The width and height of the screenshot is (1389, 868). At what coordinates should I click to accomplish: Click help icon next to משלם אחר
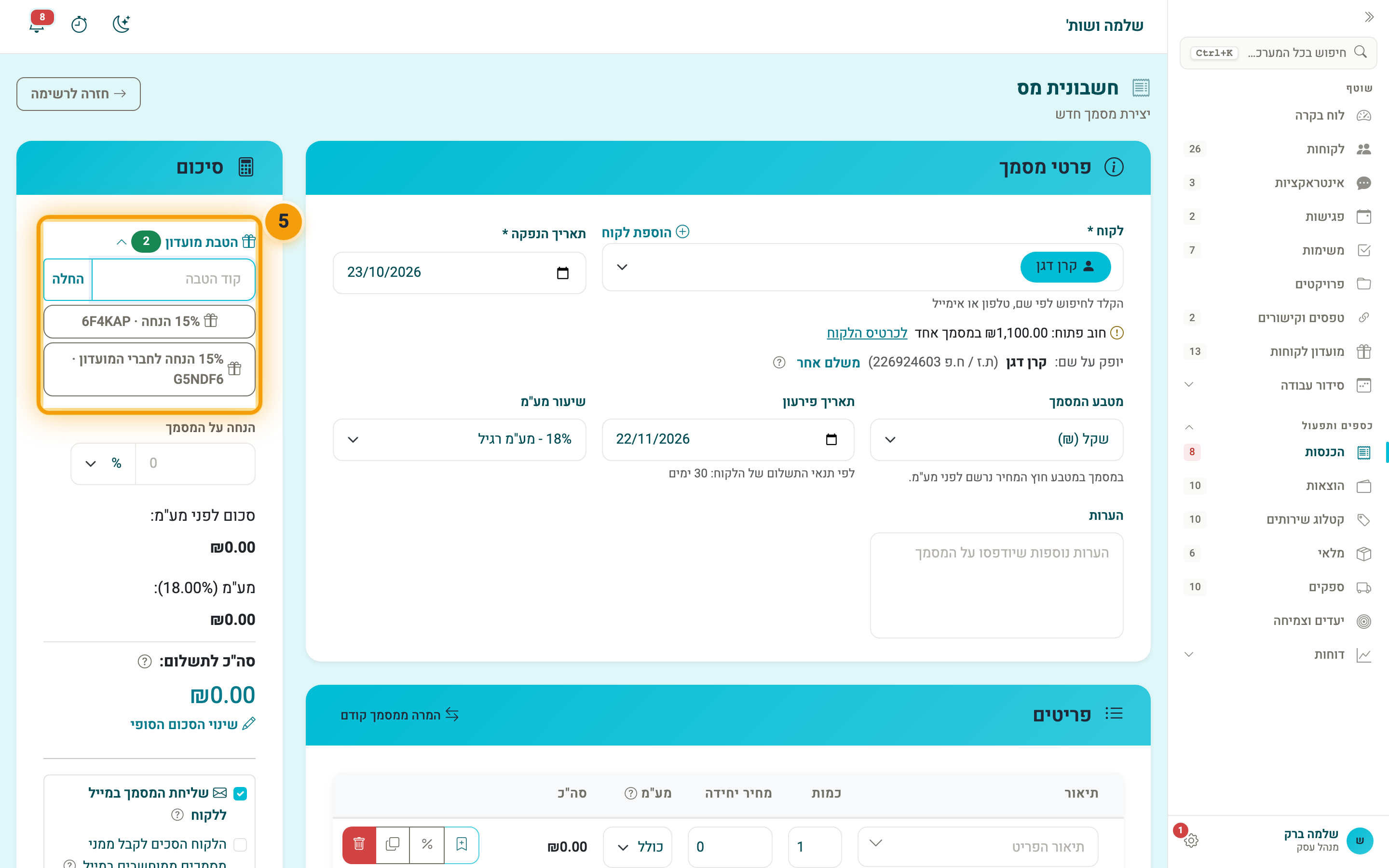tap(779, 362)
